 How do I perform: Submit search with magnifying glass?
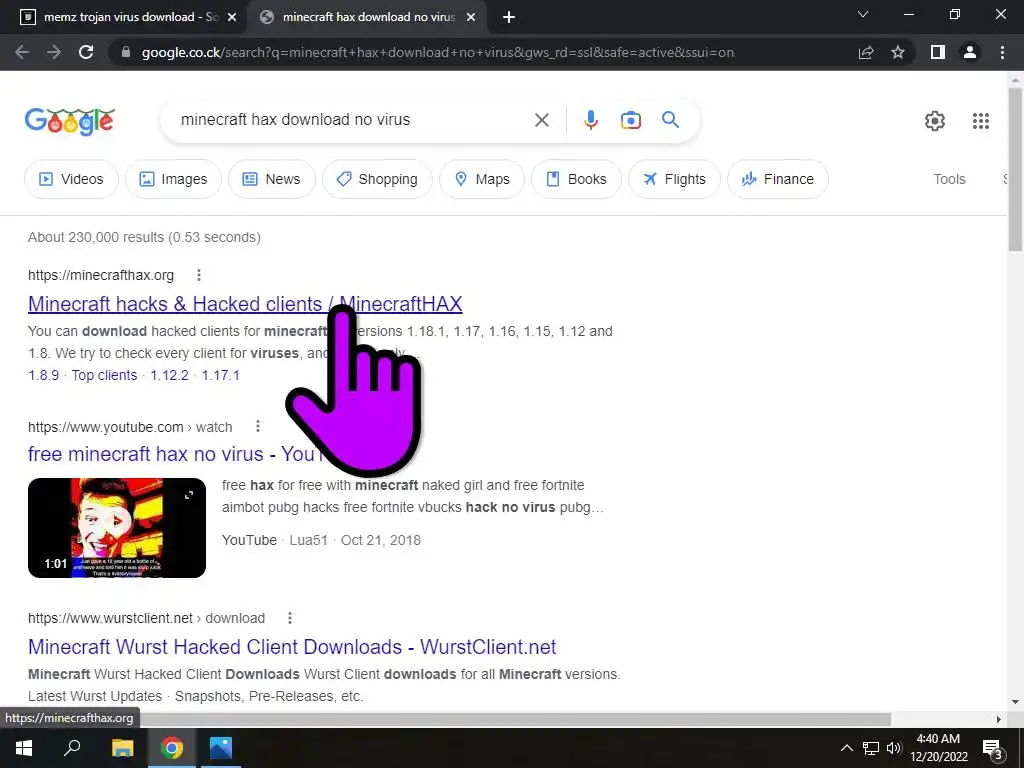(x=670, y=120)
